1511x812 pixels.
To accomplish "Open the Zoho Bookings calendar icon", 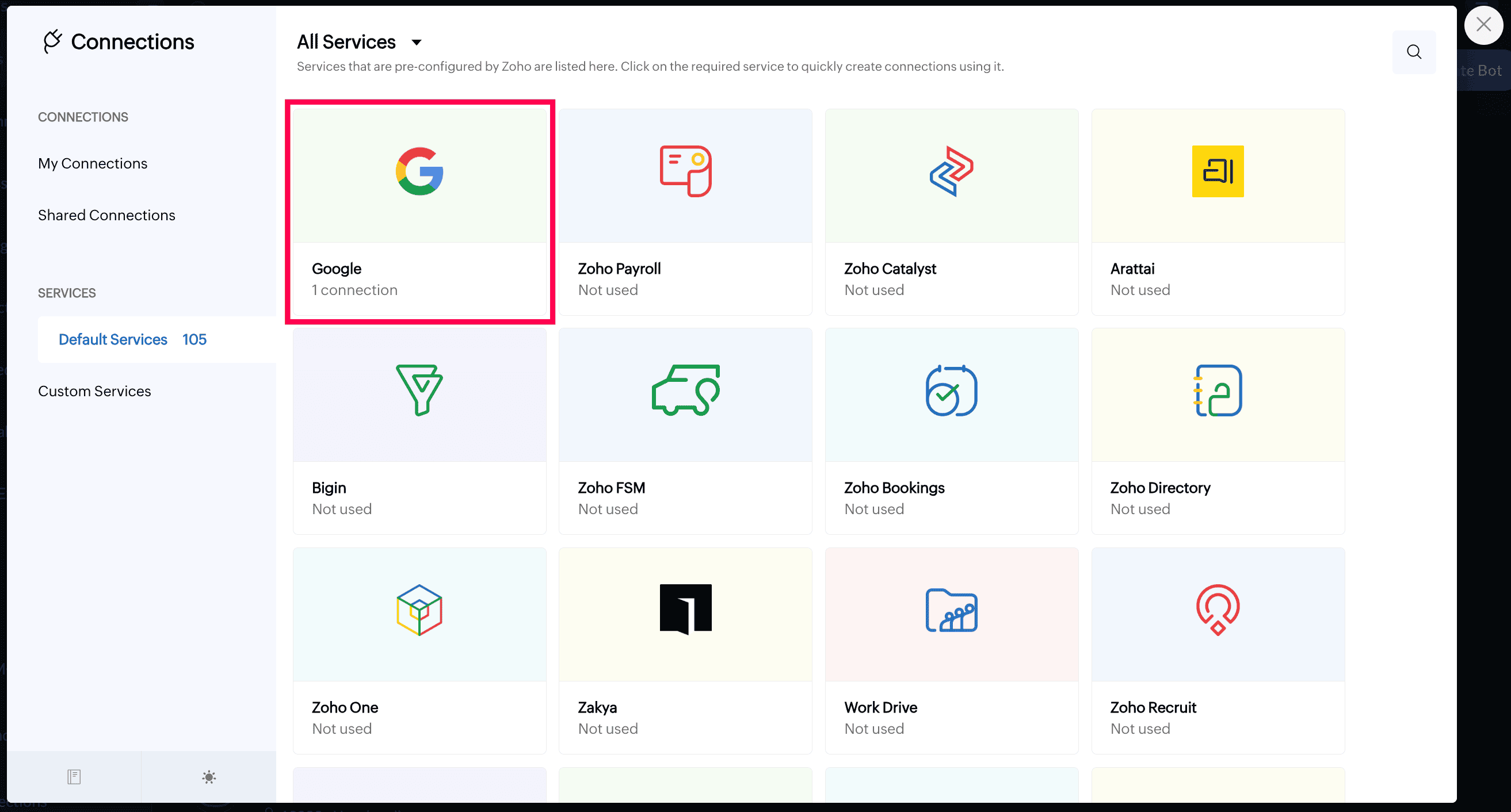I will (x=951, y=390).
